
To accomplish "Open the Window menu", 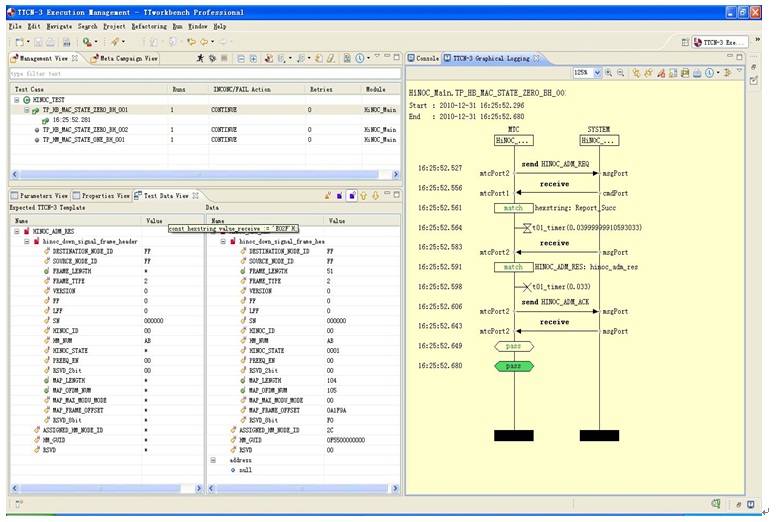I will [x=197, y=26].
